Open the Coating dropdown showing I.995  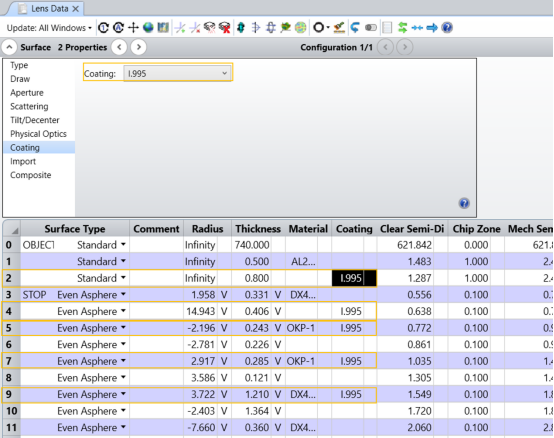178,73
